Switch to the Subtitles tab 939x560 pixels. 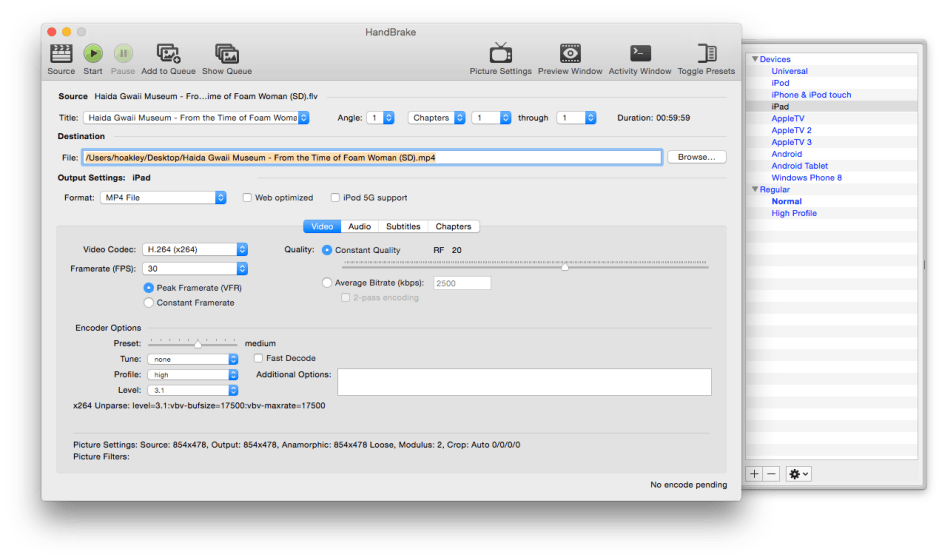(x=403, y=227)
